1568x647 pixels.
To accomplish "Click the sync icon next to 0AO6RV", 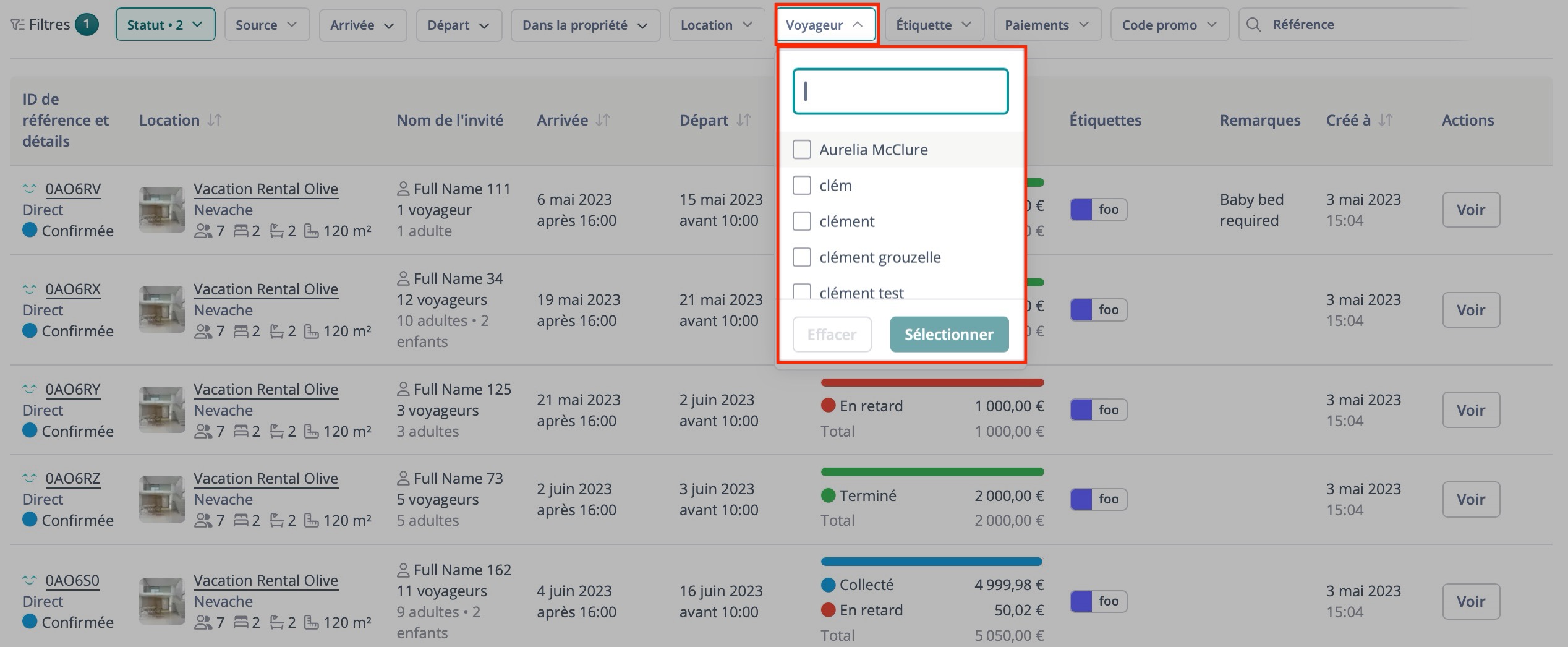I will tap(28, 189).
